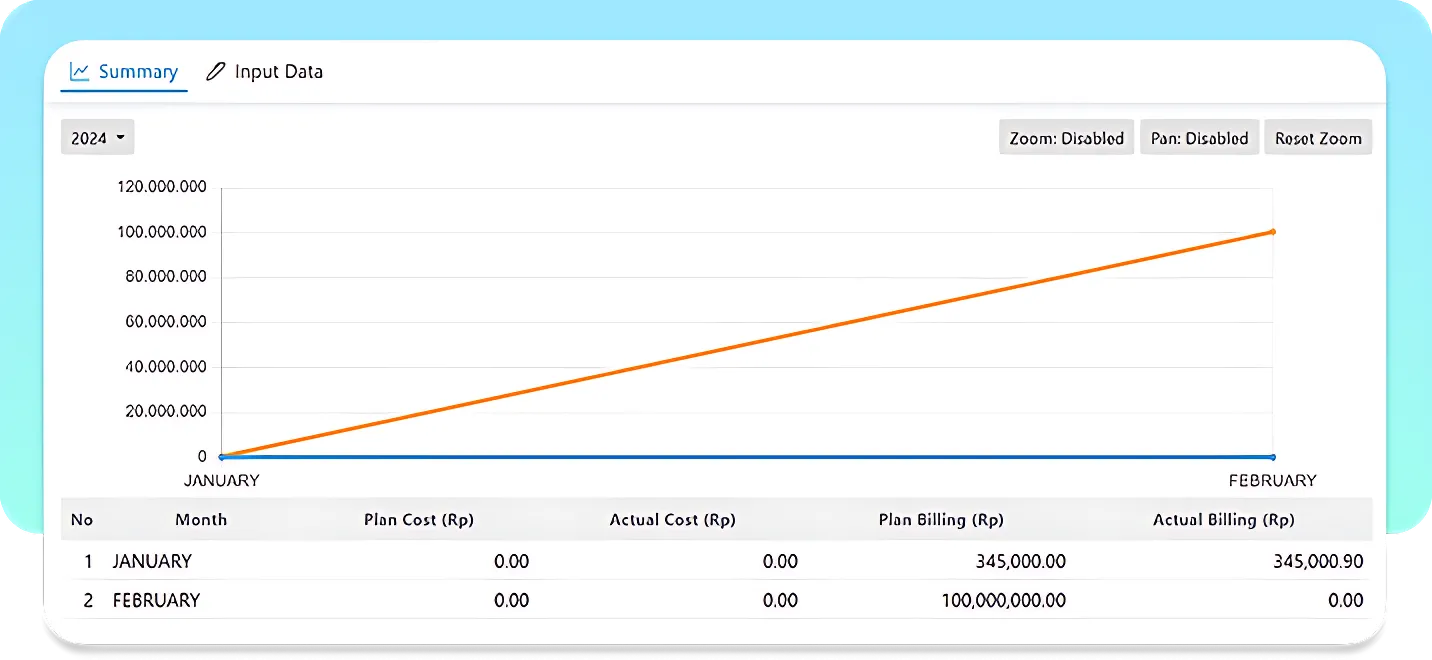Toggle the Pan: Disabled button
The height and width of the screenshot is (660, 1432).
tap(1199, 138)
